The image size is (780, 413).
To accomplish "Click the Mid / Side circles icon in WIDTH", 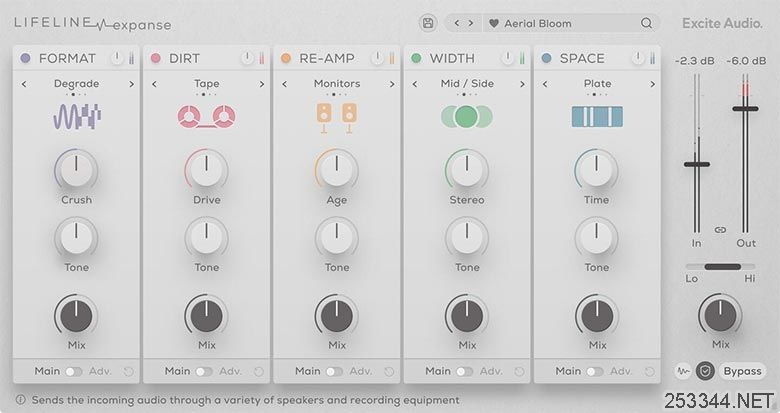I will tap(467, 116).
